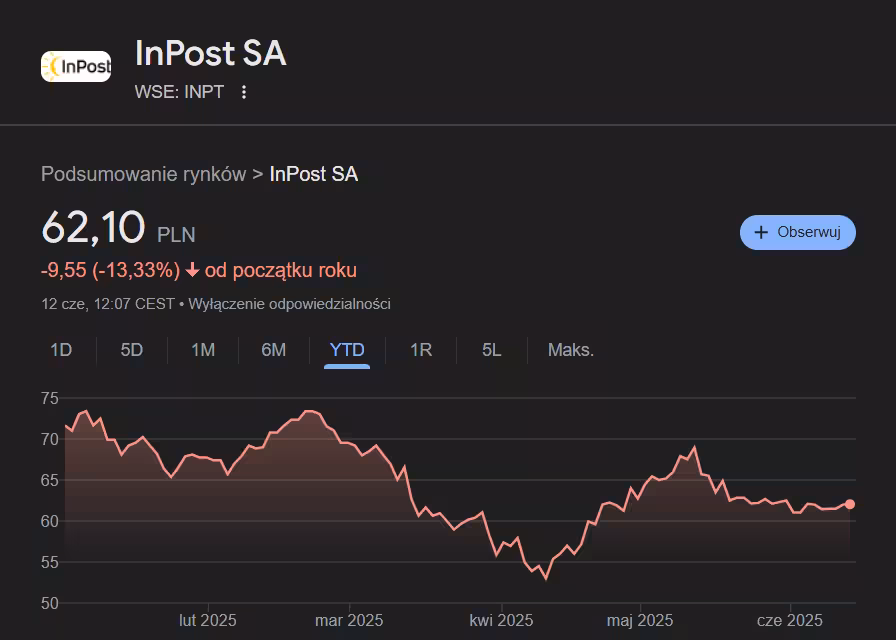The height and width of the screenshot is (640, 896).
Task: Click the 60 price axis label
Action: coord(50,521)
